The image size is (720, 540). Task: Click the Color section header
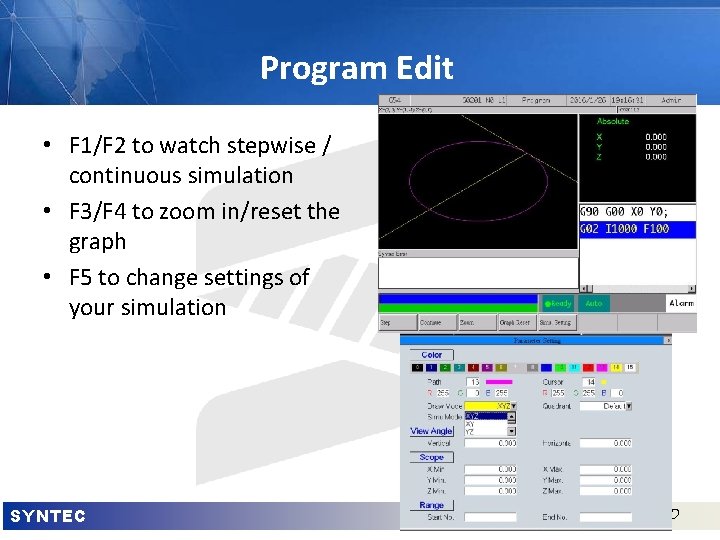click(x=432, y=355)
